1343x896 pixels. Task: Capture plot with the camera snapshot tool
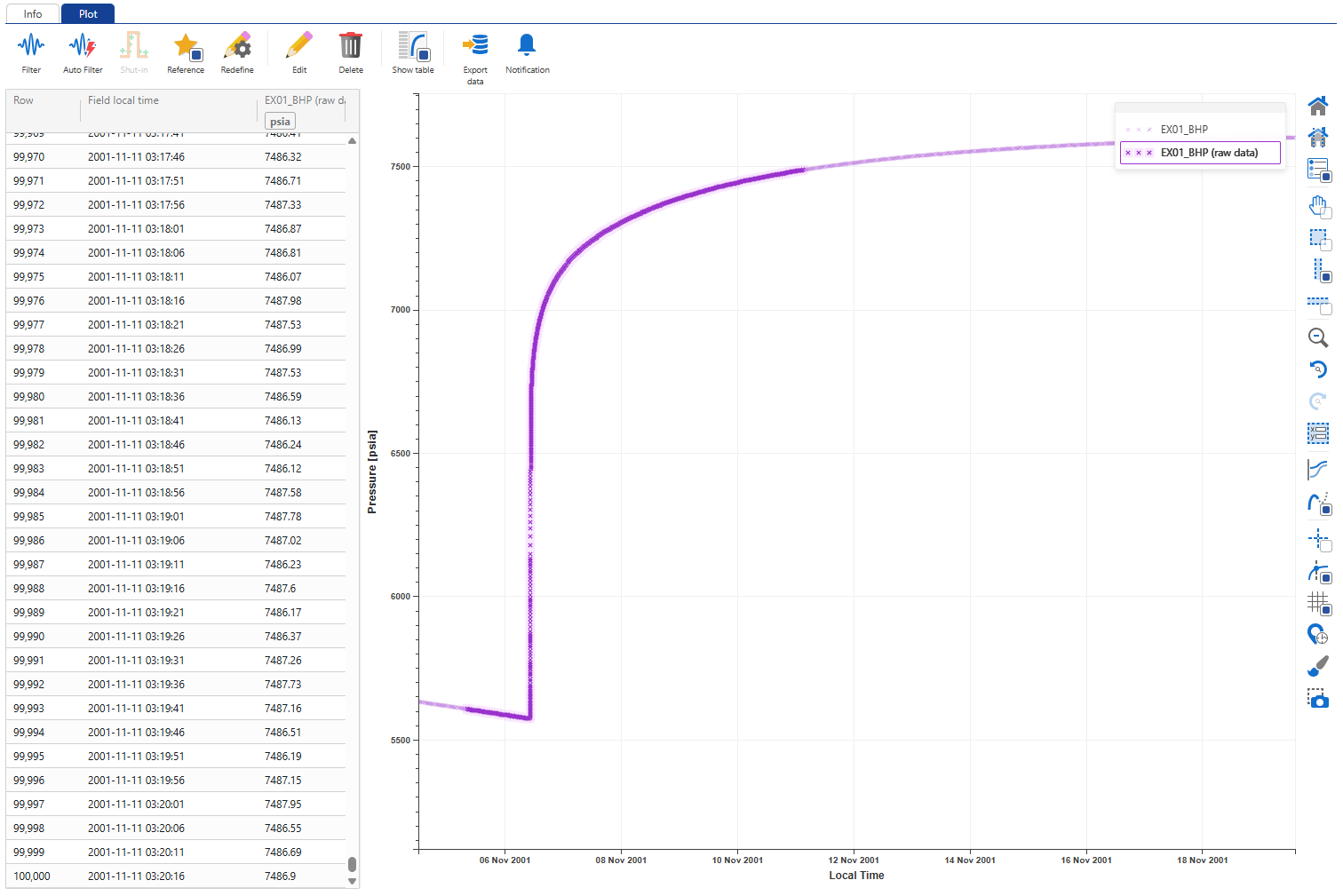[x=1317, y=699]
